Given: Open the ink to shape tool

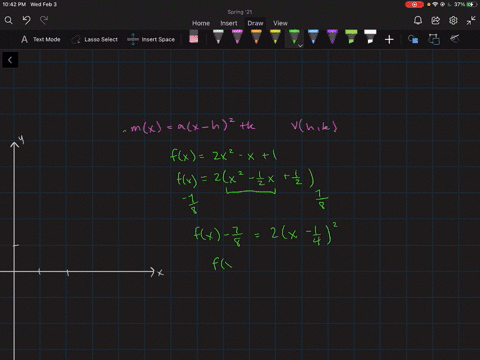Looking at the screenshot, I should pos(413,39).
